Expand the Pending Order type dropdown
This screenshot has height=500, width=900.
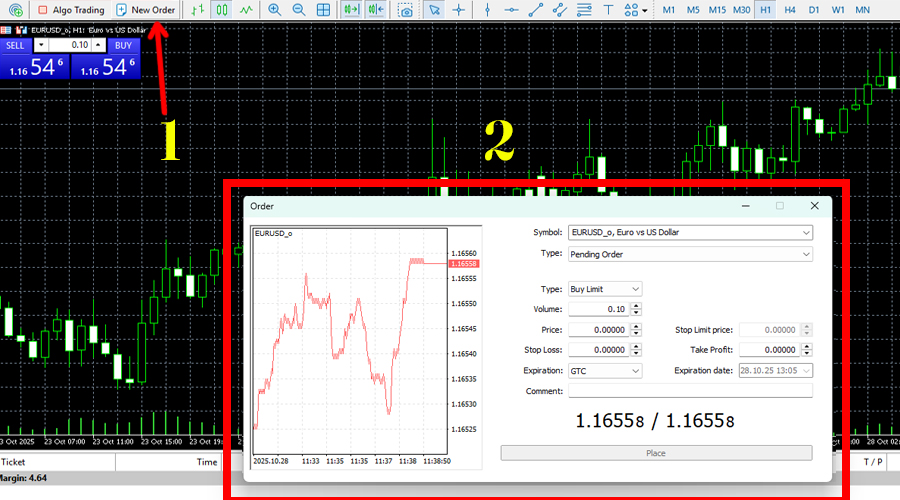(x=689, y=254)
